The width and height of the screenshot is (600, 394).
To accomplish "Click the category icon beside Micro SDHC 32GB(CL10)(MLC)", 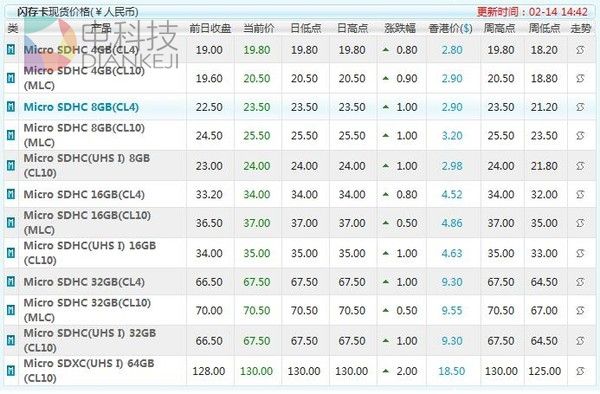I will click(x=11, y=310).
